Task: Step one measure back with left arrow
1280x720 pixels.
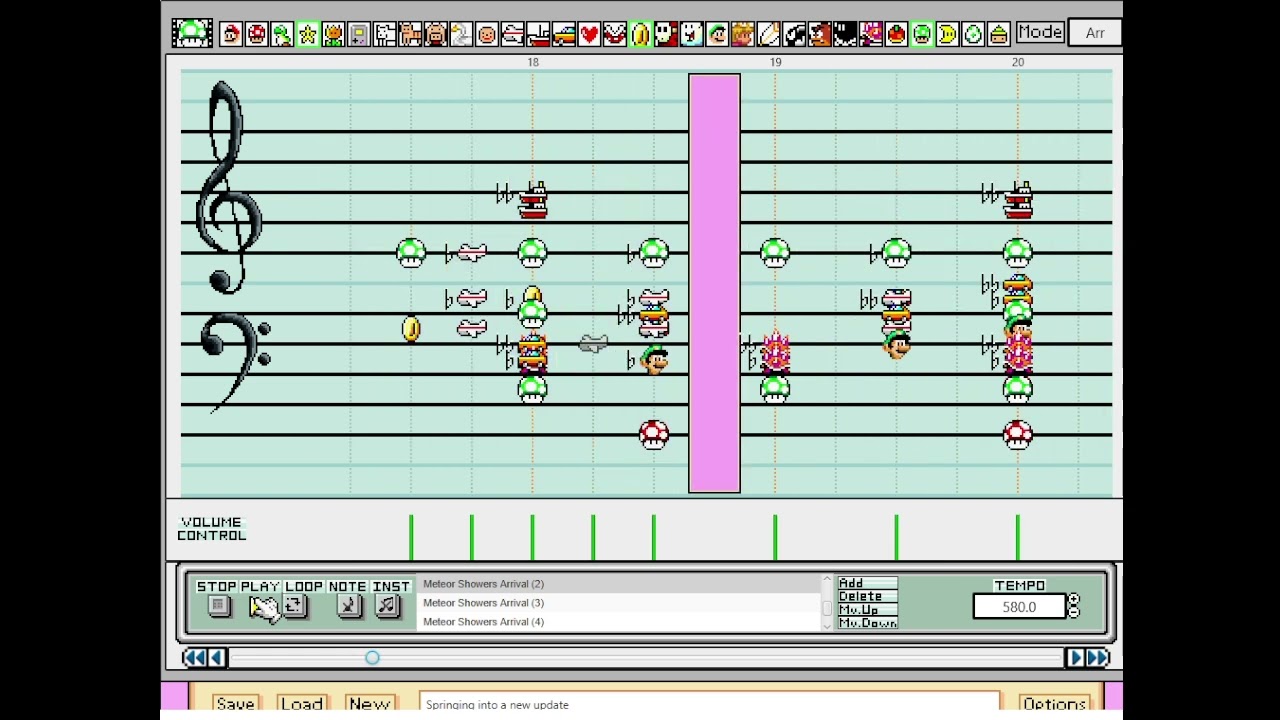Action: (x=217, y=657)
